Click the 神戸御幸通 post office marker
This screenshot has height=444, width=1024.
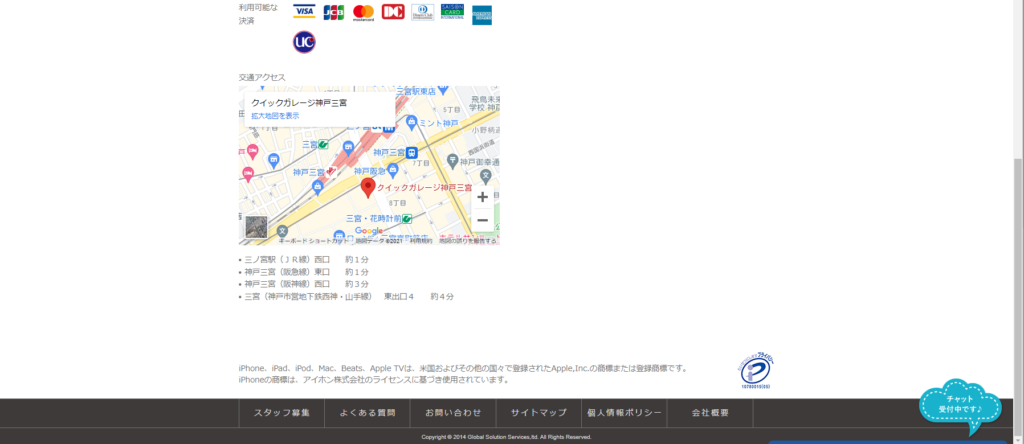(x=453, y=160)
